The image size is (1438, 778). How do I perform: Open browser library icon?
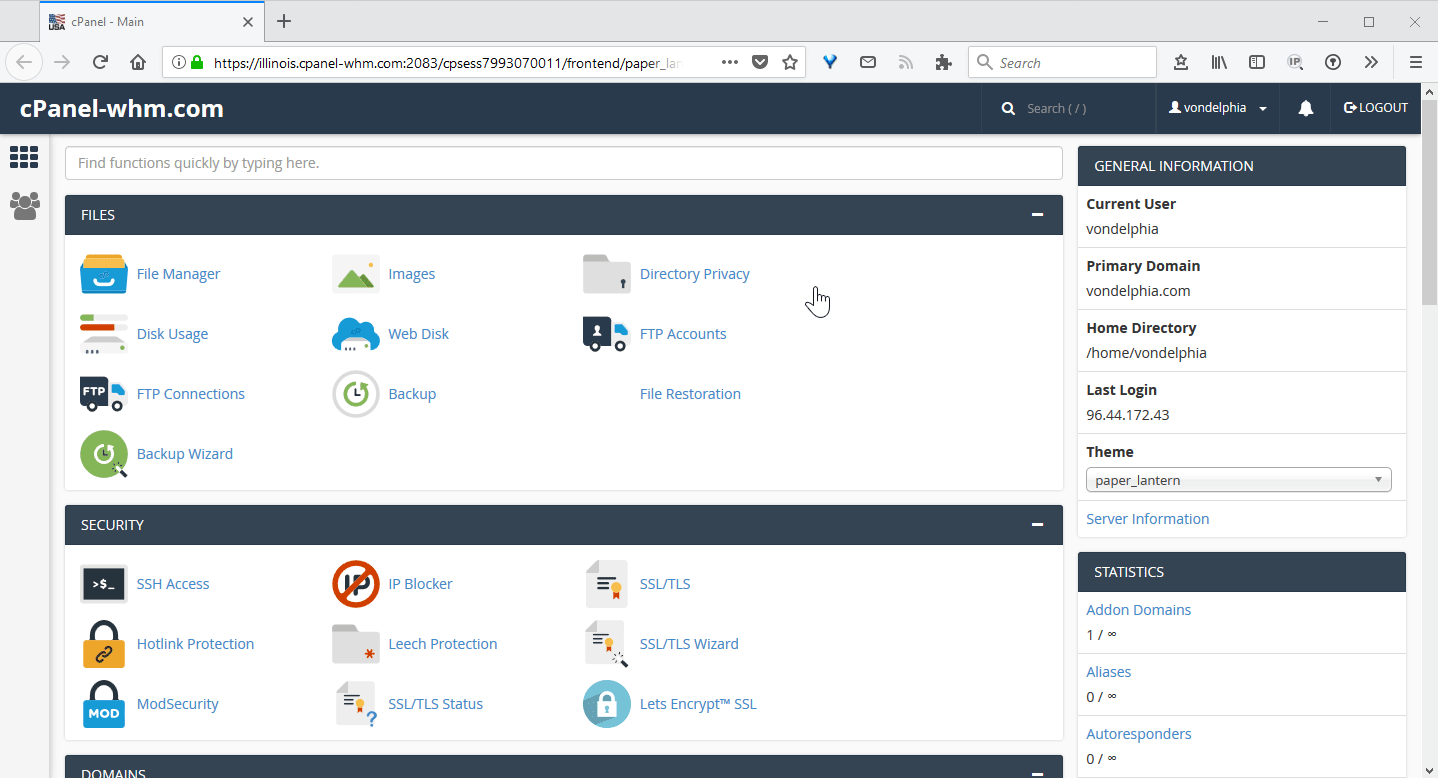click(x=1219, y=62)
